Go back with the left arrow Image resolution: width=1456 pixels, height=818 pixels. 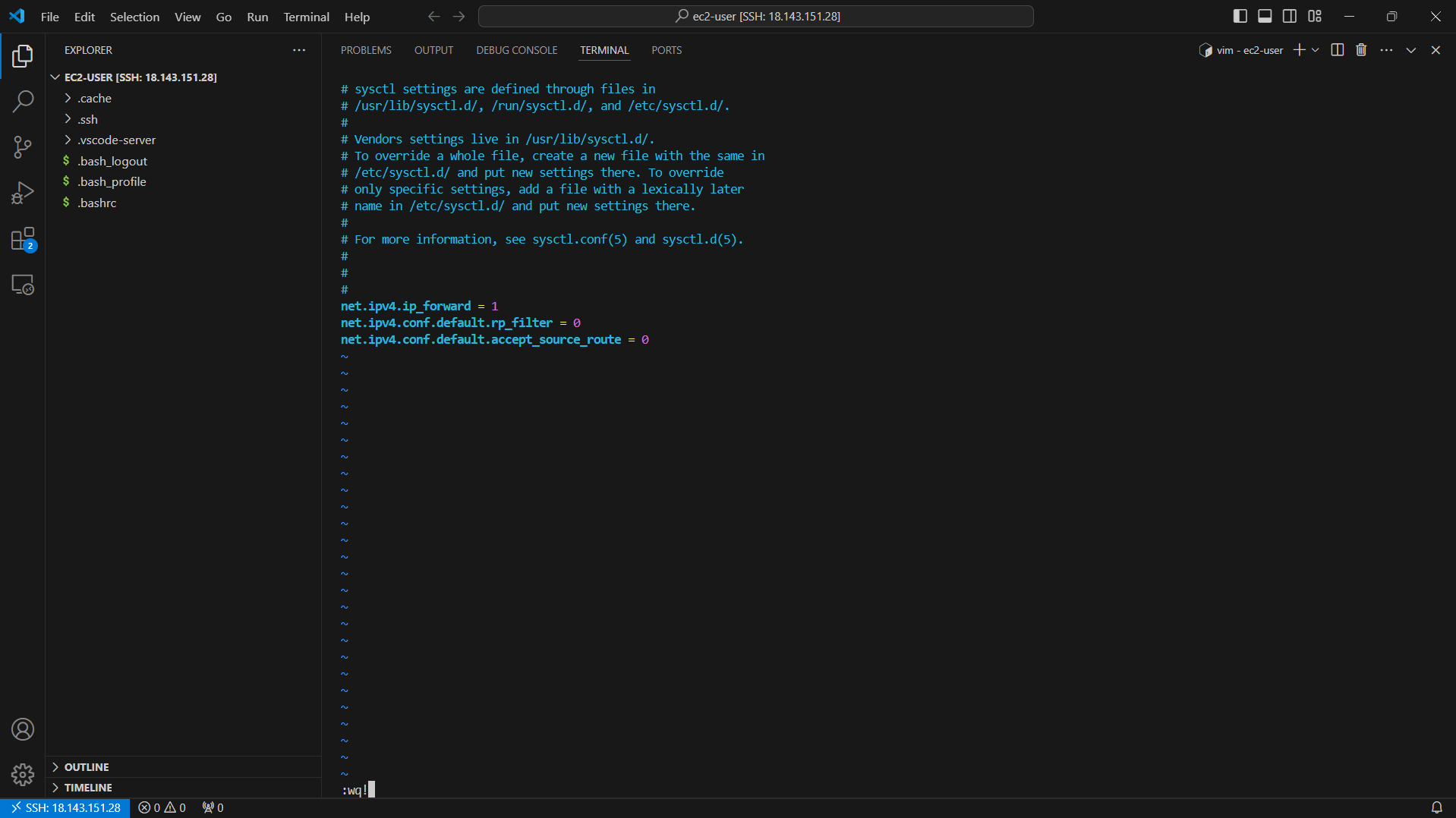(434, 16)
